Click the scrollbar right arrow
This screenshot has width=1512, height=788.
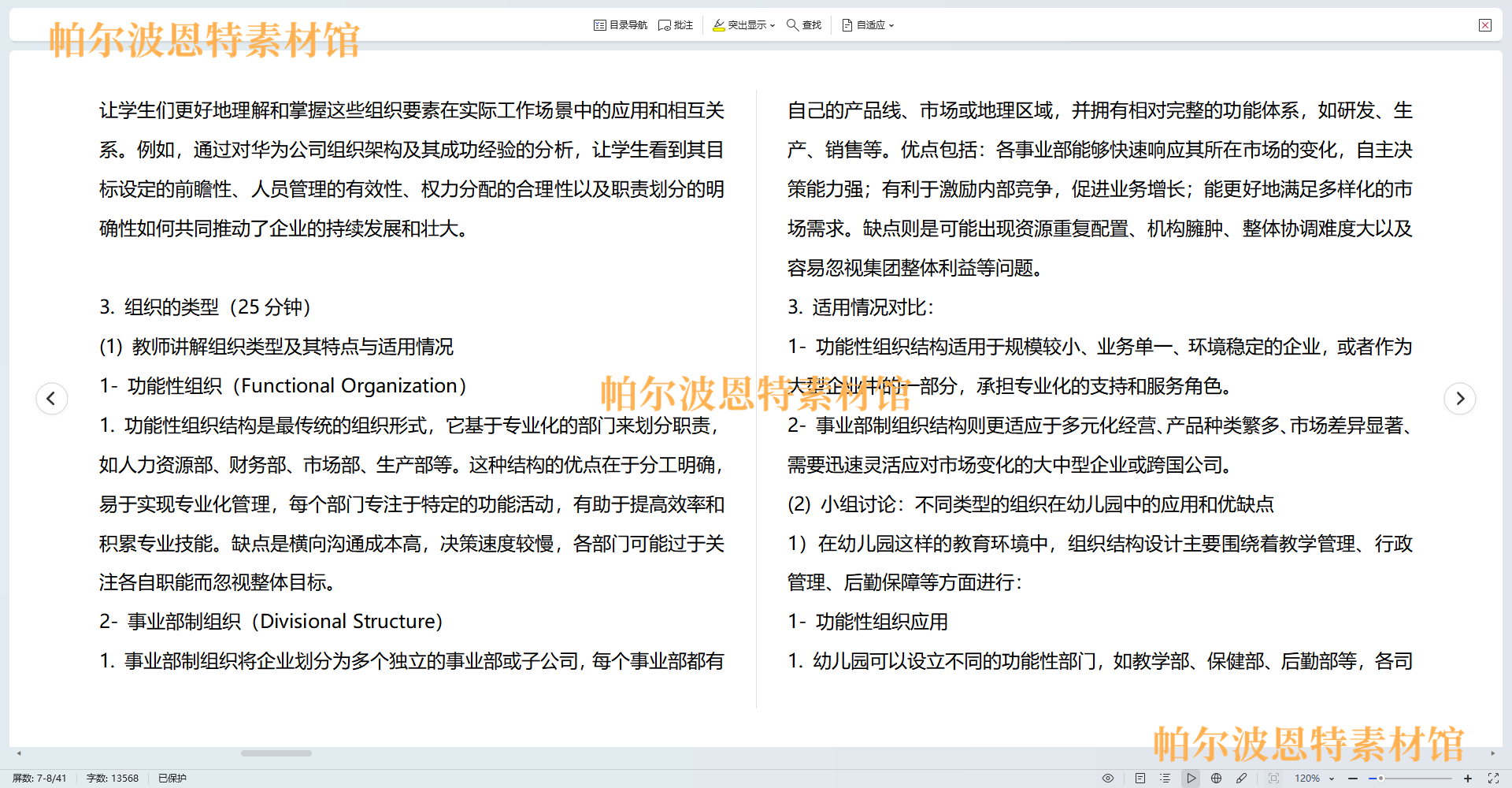coord(1492,753)
